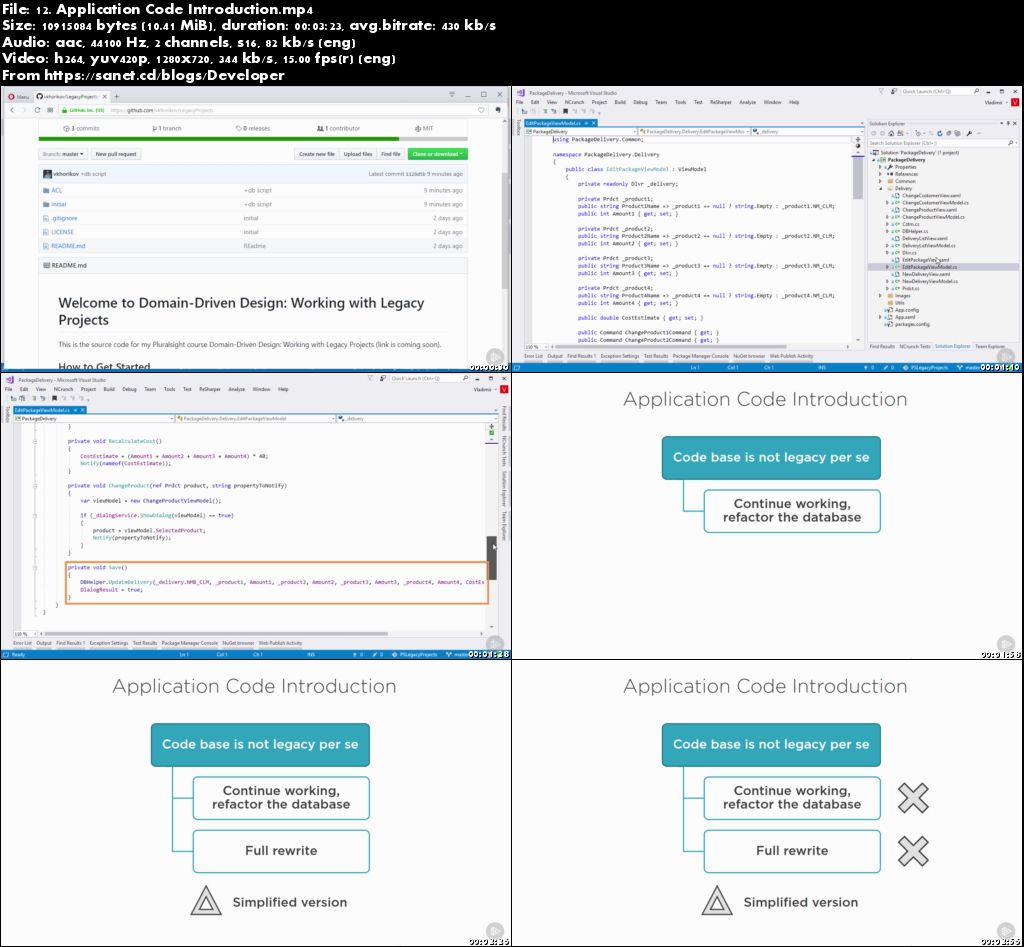This screenshot has height=947, width=1024.
Task: Select App.config in Solution Explorer
Action: pyautogui.click(x=906, y=310)
